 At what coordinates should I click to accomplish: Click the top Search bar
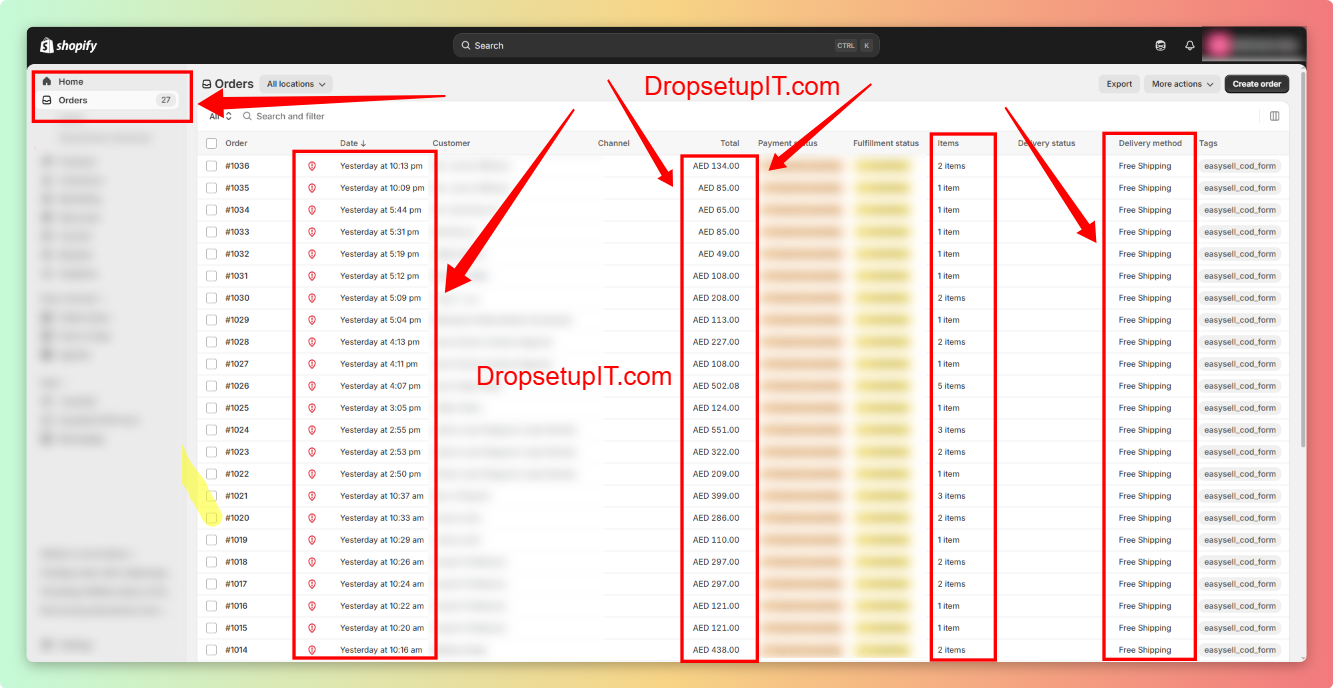coord(666,45)
